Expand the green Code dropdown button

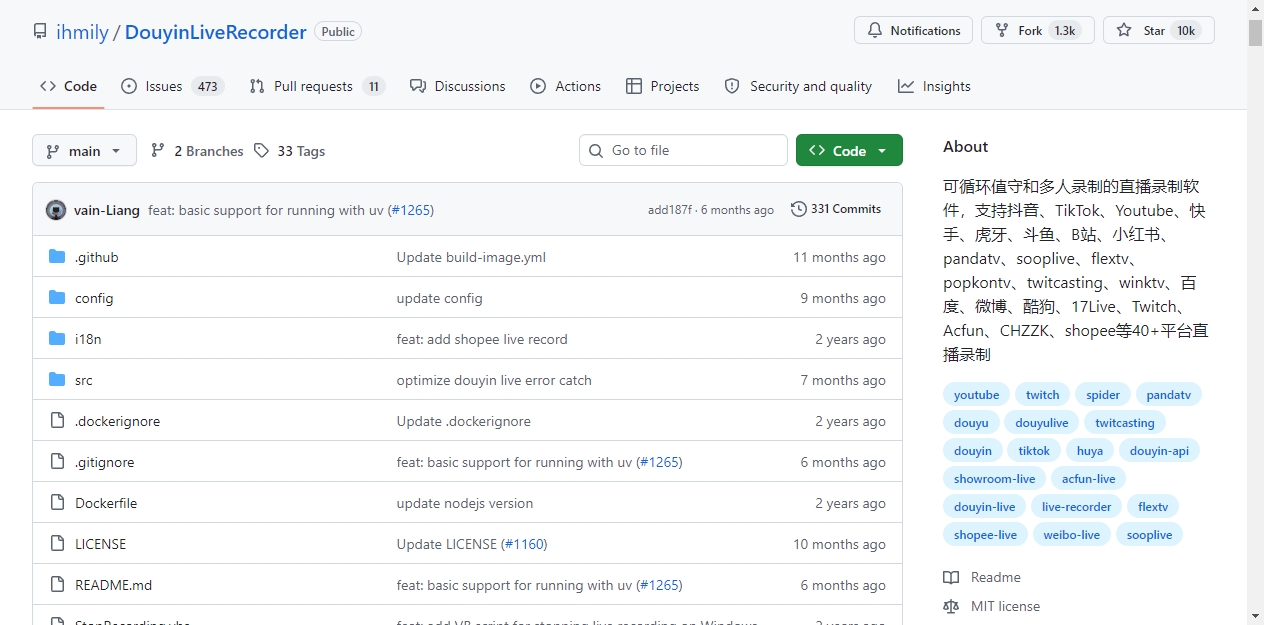[x=849, y=150]
